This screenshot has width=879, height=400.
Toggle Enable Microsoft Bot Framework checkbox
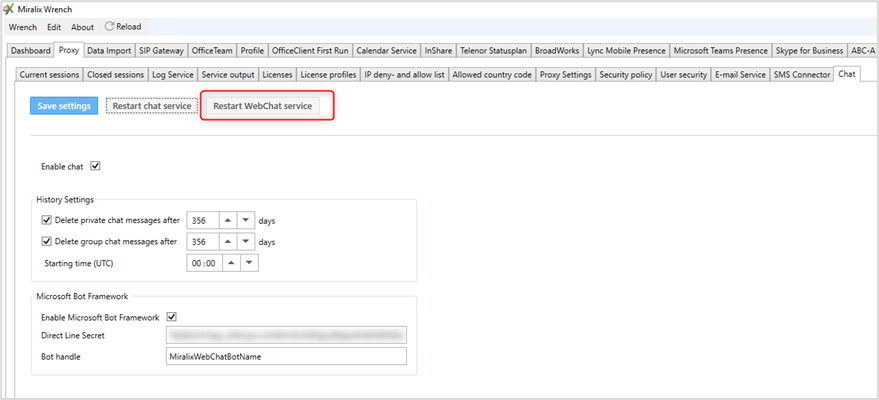point(172,317)
